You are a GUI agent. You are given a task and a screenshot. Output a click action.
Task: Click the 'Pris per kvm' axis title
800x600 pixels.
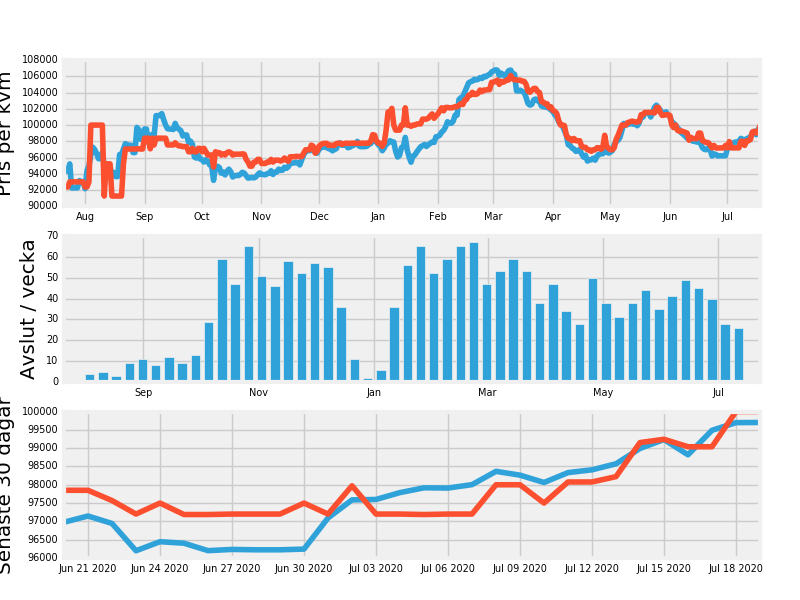coord(8,133)
